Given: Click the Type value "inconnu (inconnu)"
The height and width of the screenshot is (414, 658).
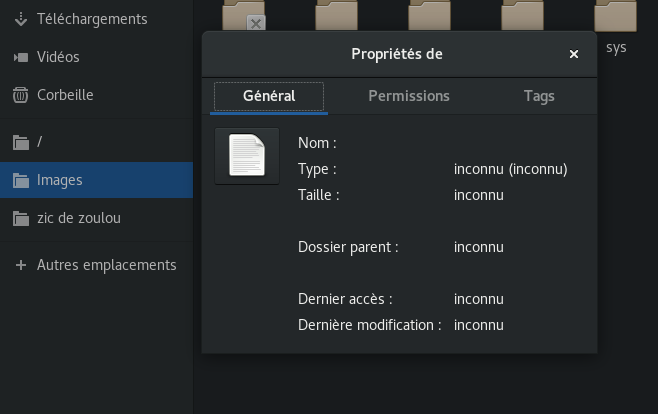Looking at the screenshot, I should (510, 169).
